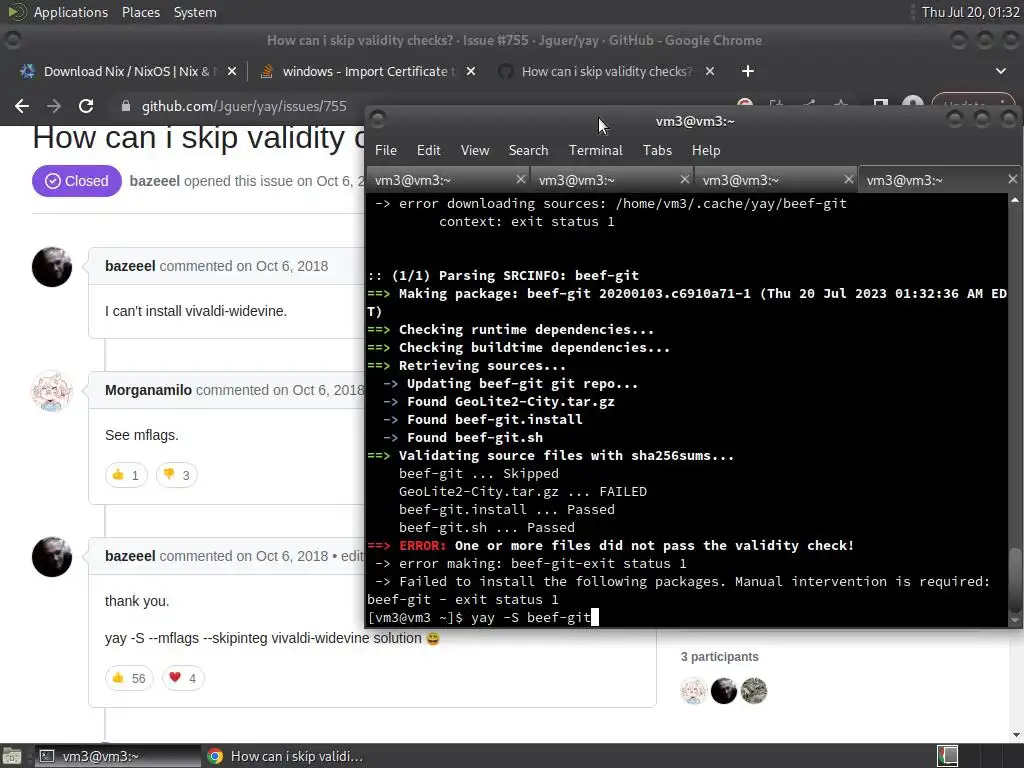Viewport: 1024px width, 768px height.
Task: Select the third vm3@vm3:~ terminal tab
Action: [775, 180]
